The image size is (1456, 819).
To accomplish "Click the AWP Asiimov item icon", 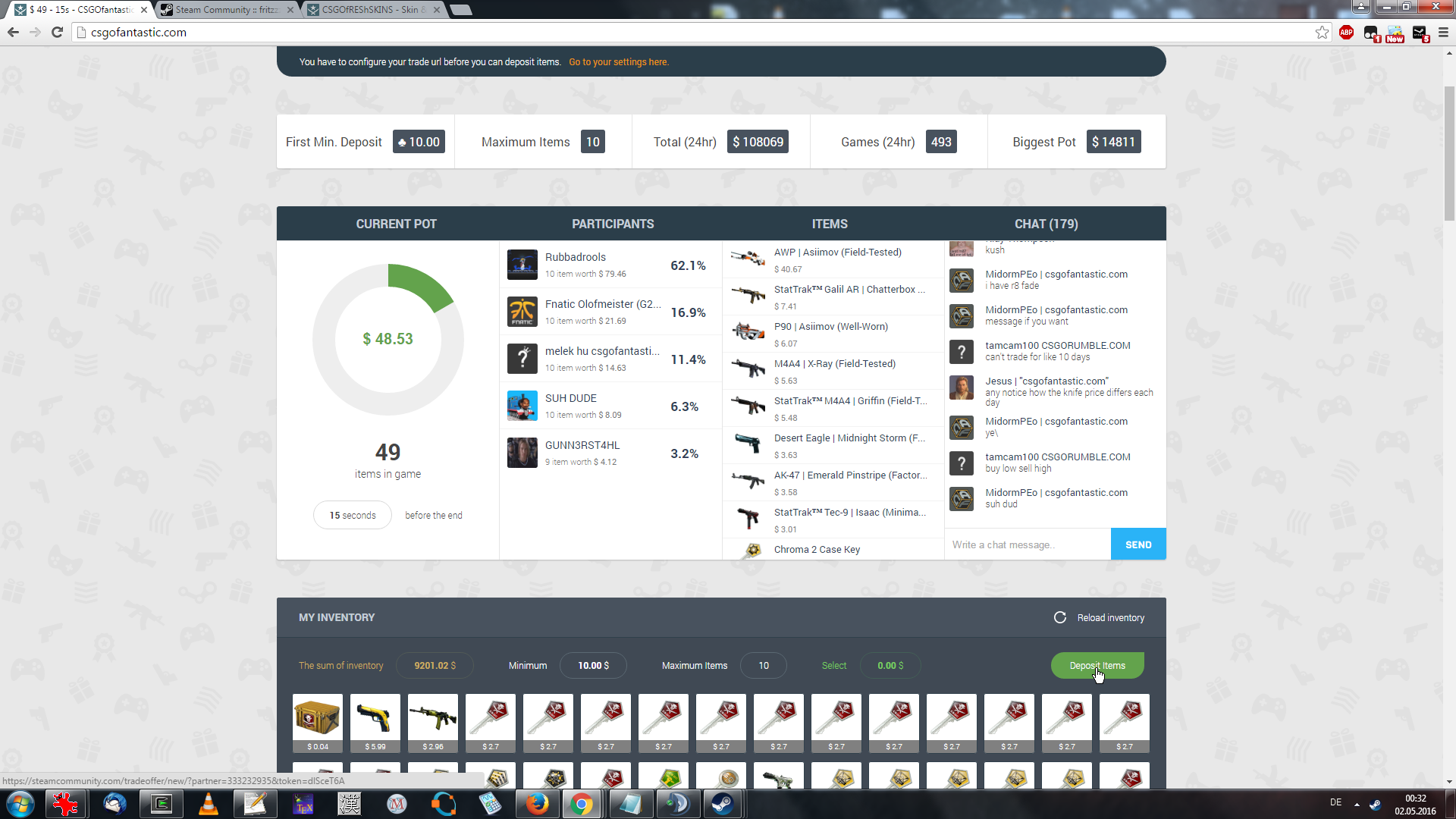I will (748, 259).
